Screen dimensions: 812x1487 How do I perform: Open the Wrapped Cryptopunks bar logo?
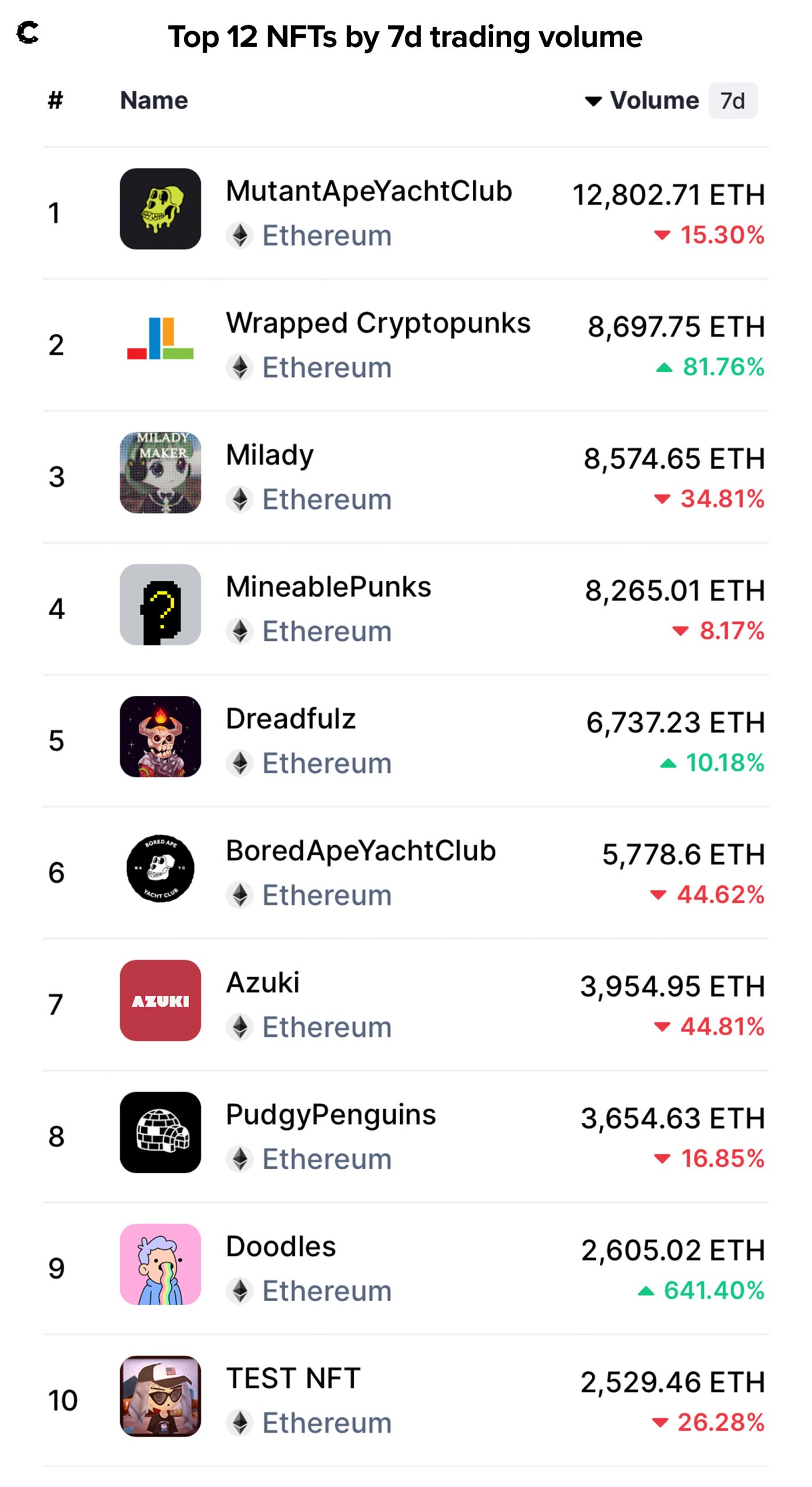(x=160, y=341)
